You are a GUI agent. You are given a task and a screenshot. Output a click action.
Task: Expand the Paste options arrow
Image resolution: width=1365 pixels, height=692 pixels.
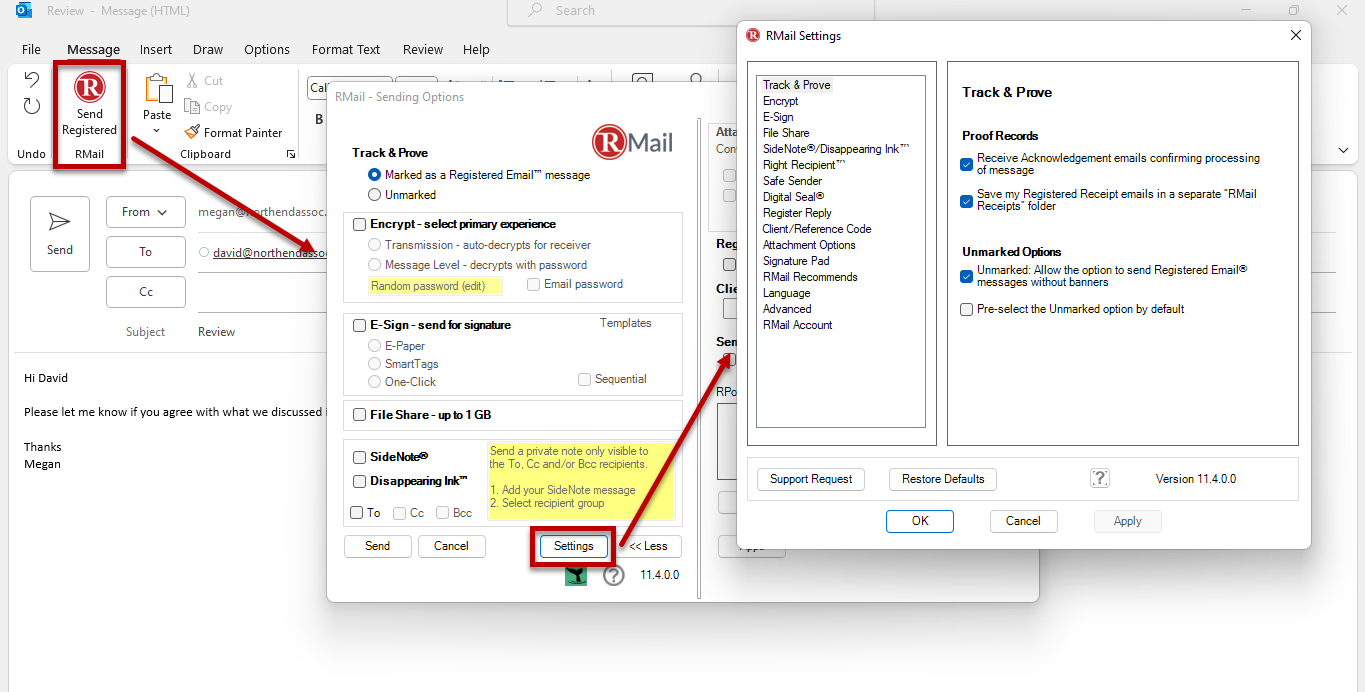click(x=157, y=131)
